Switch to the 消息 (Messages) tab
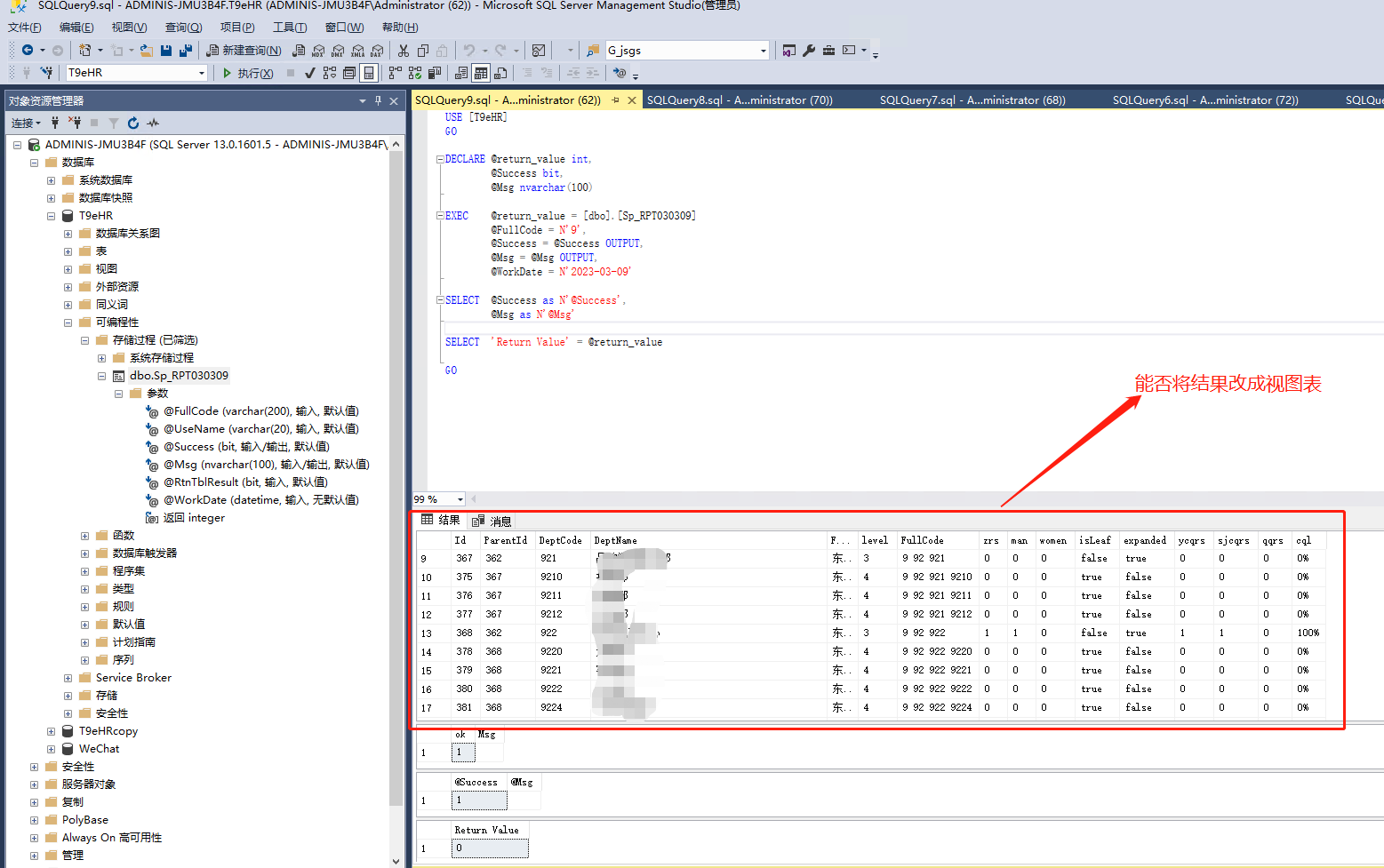Screen dimensions: 1384x868 [x=492, y=521]
